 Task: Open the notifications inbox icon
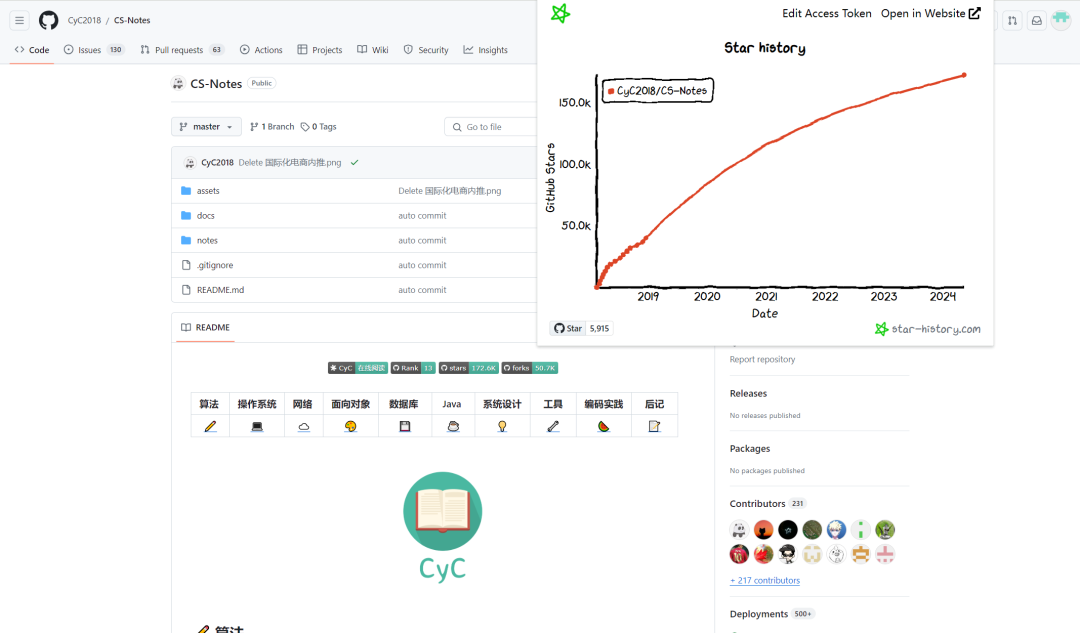click(1037, 21)
